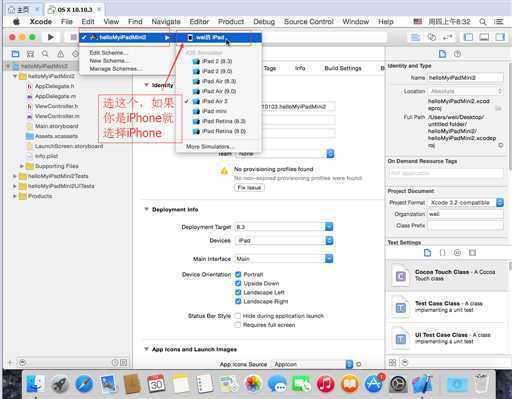Expand the Products folder
Viewport: 512px width, 399px height.
[x=15, y=196]
